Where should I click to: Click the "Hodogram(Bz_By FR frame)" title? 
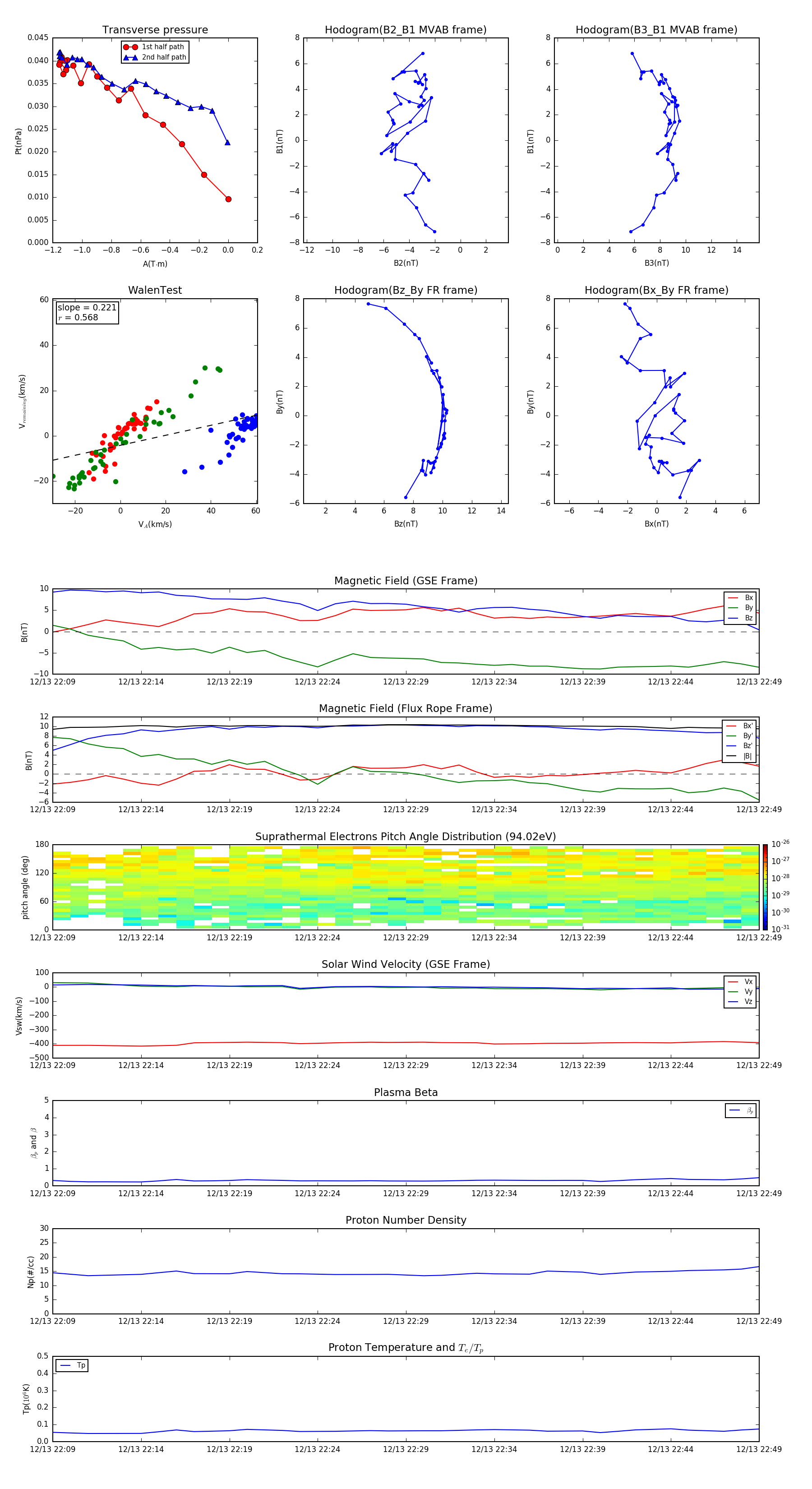(406, 290)
